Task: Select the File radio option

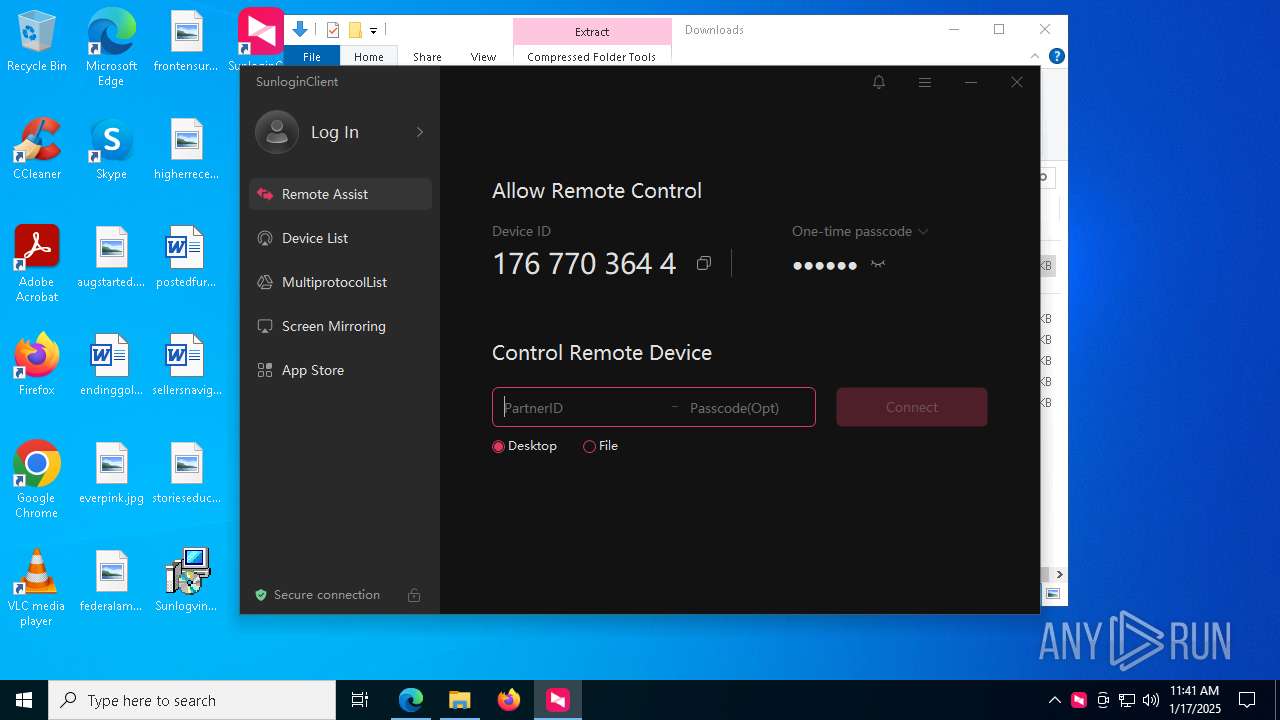Action: pyautogui.click(x=601, y=446)
